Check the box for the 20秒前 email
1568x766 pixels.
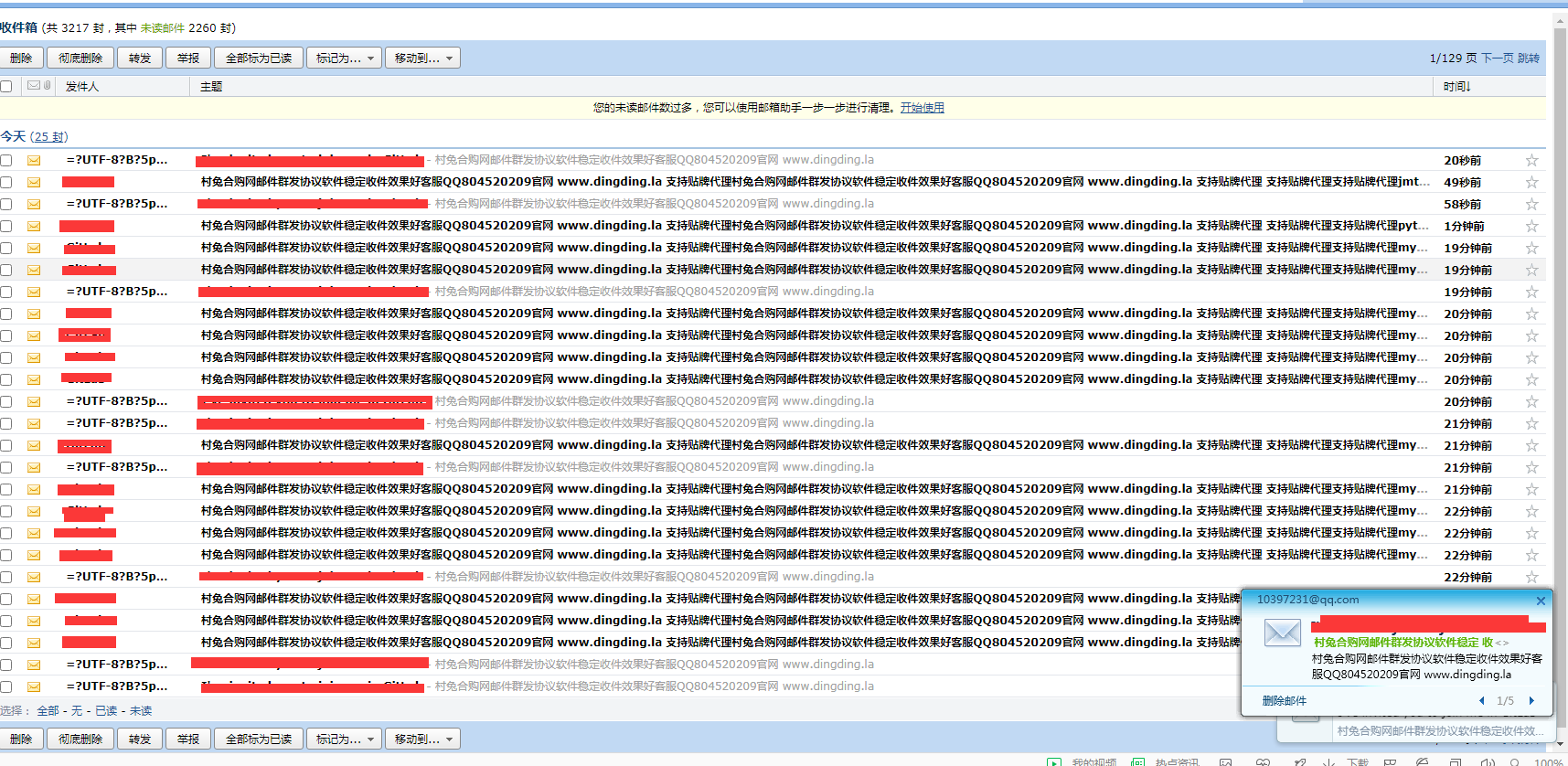point(6,161)
